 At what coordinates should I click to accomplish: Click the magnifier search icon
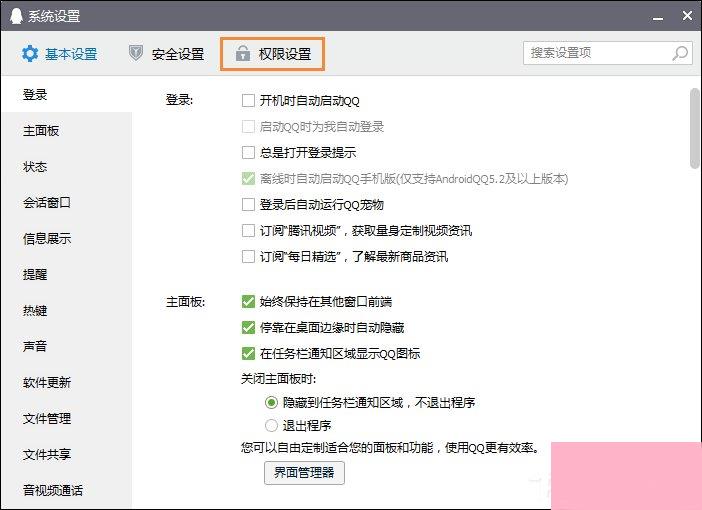(680, 53)
